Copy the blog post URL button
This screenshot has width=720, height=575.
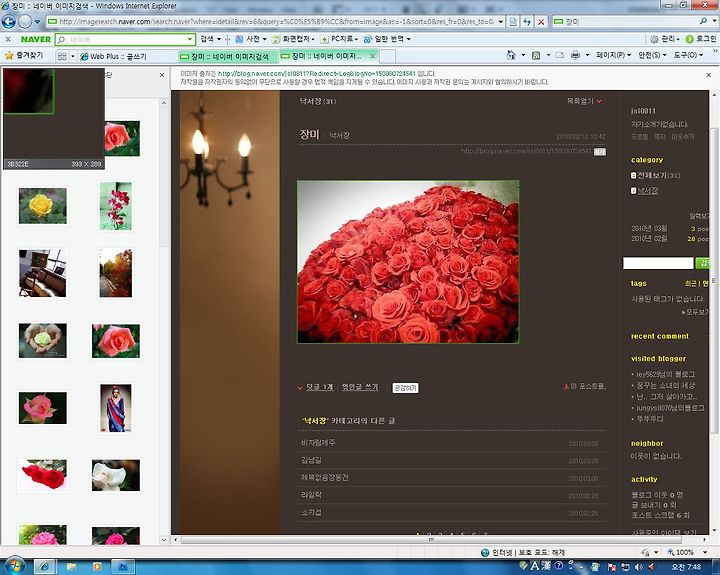coord(600,152)
